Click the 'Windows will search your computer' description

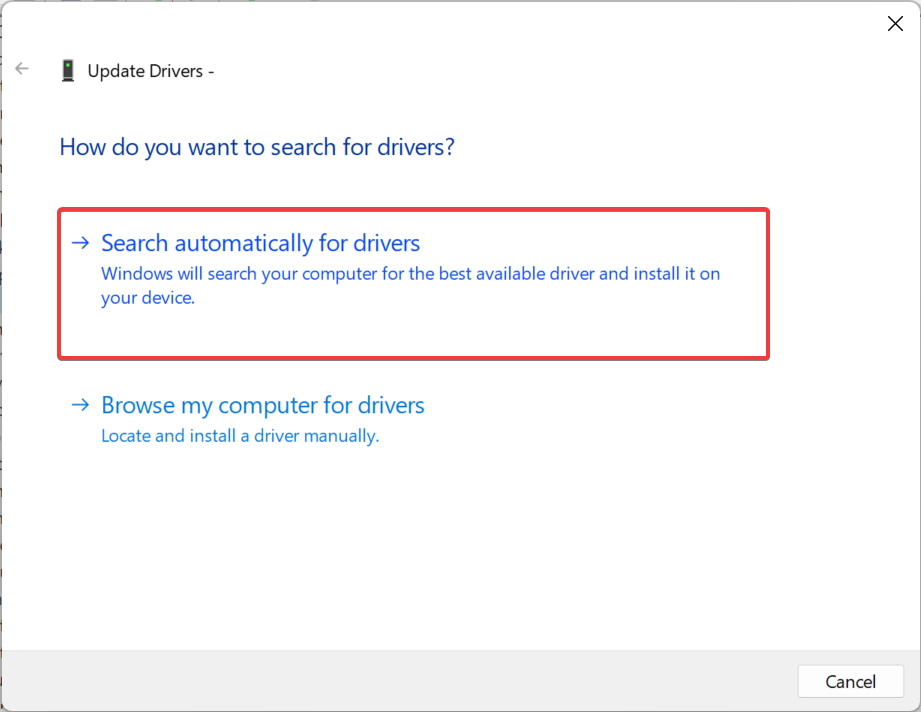pos(410,286)
